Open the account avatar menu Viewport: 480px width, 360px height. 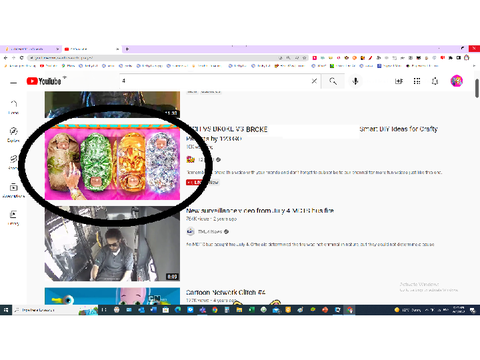456,81
